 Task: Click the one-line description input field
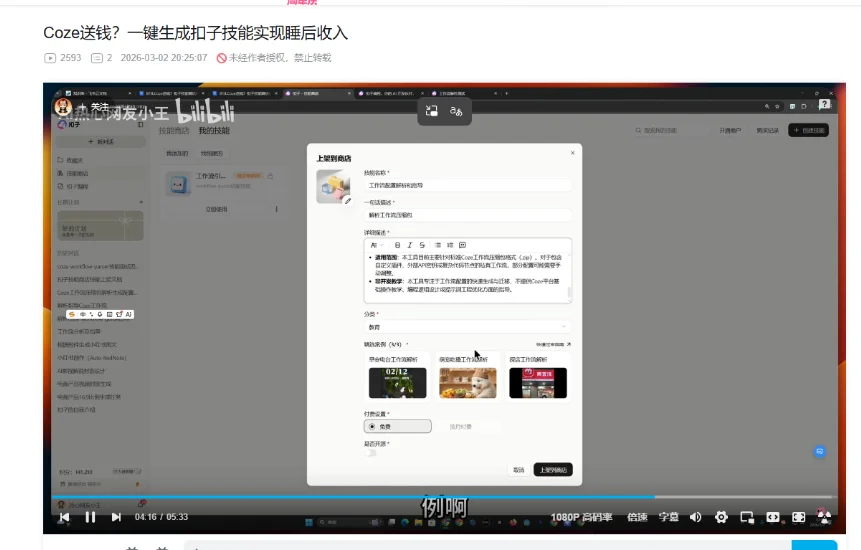tap(467, 215)
